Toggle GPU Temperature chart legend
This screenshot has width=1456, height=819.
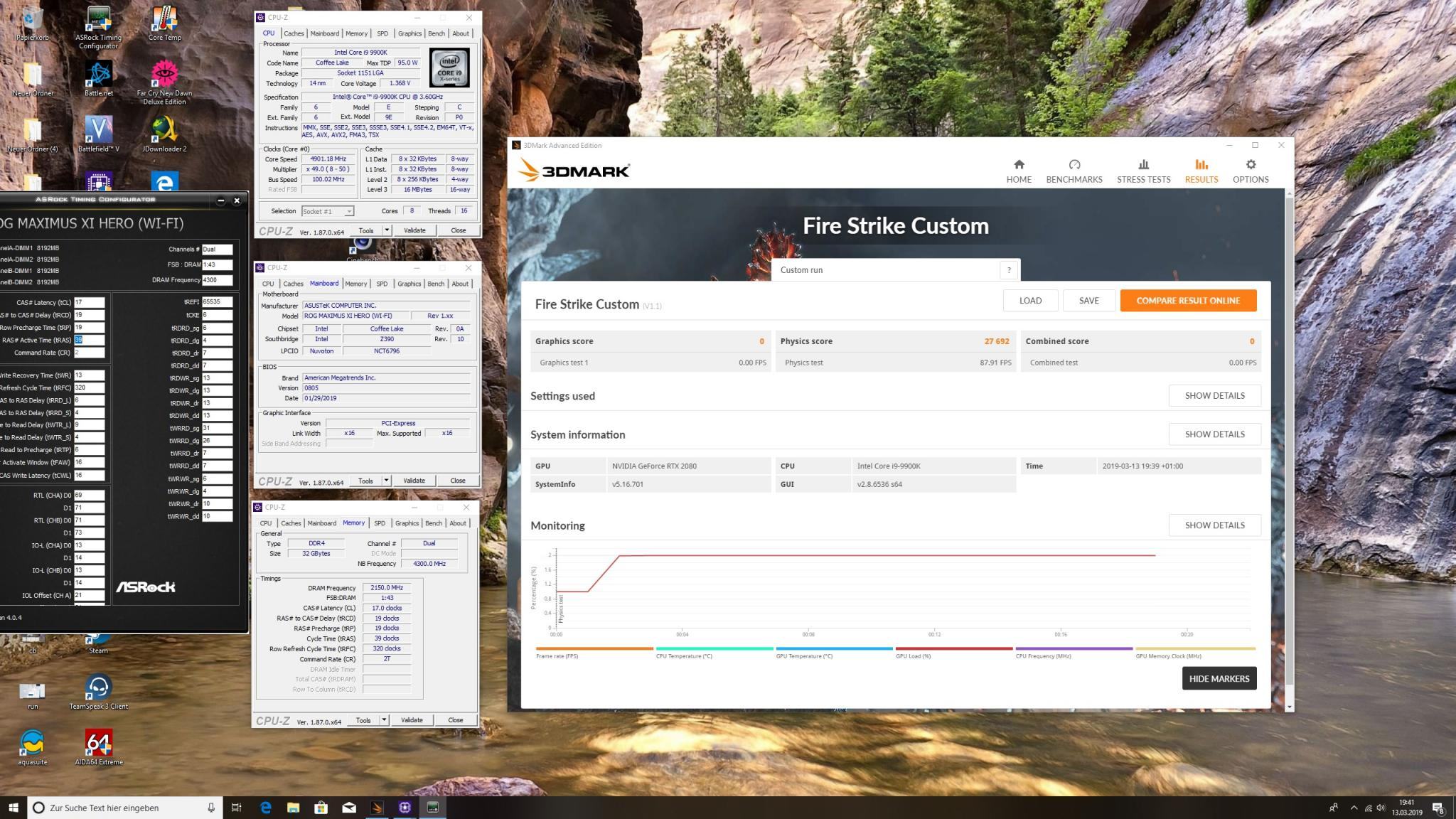pos(834,652)
